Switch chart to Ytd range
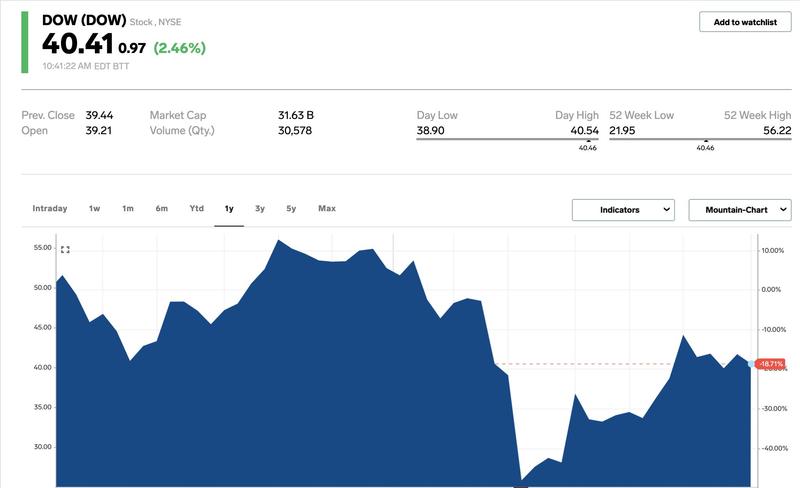Screen dimensions: 800x488 [196, 208]
